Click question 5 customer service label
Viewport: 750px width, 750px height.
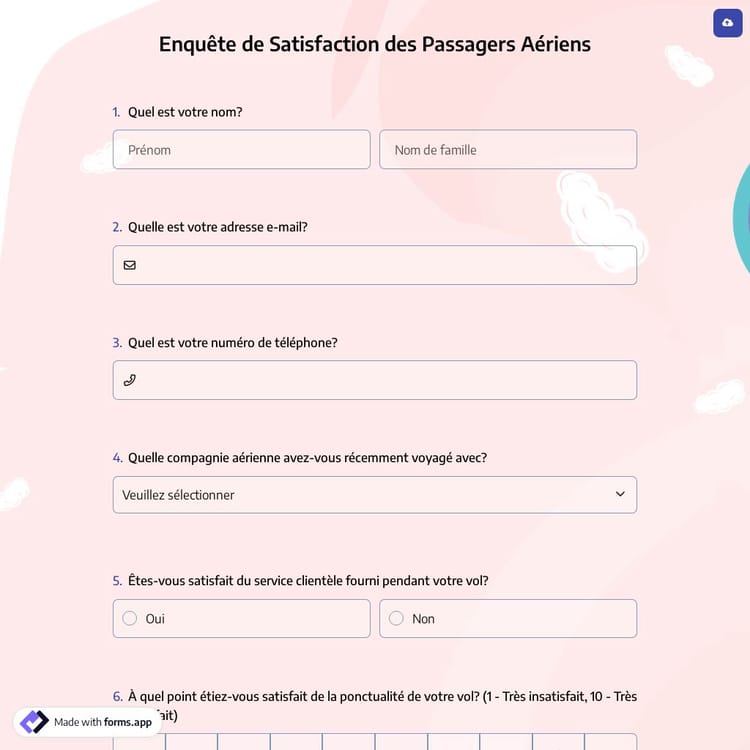(308, 581)
